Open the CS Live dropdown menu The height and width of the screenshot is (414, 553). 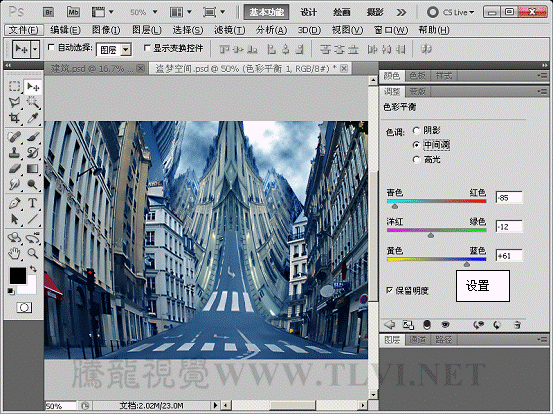pos(451,12)
